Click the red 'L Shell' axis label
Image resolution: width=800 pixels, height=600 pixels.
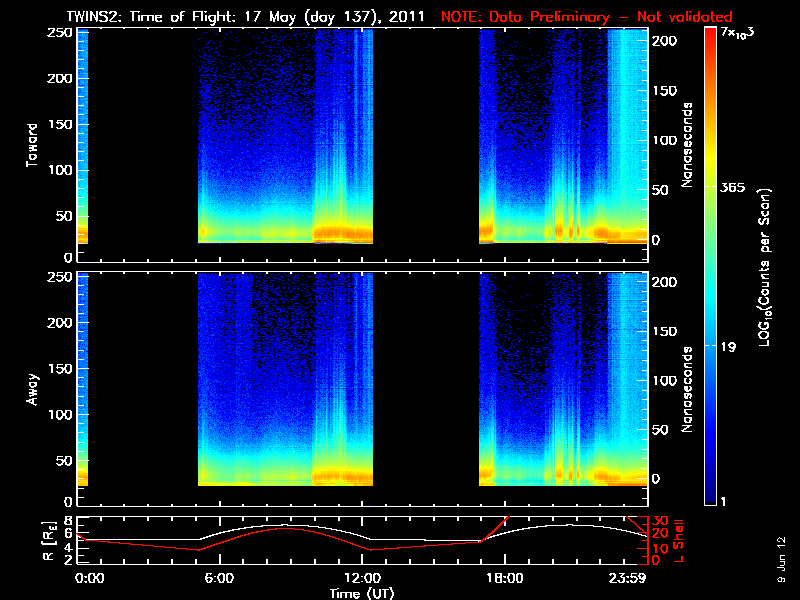(x=688, y=539)
